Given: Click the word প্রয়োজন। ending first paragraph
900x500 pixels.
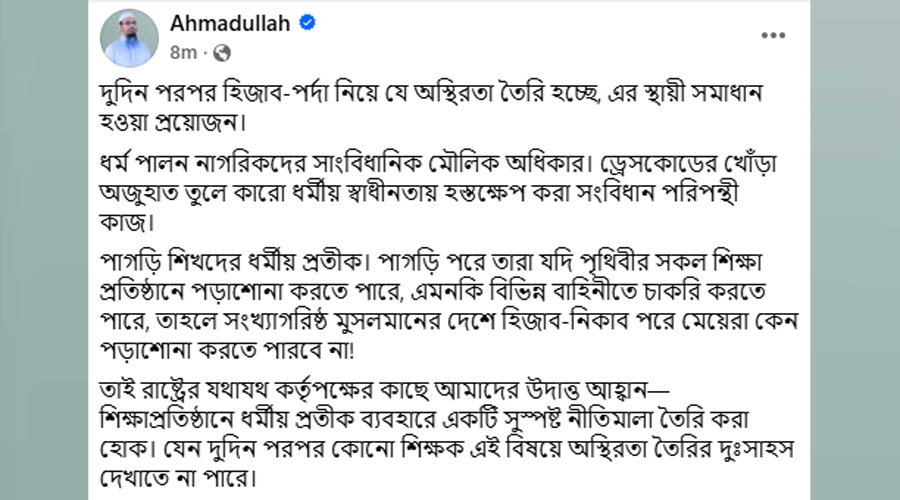Looking at the screenshot, I should (200, 123).
